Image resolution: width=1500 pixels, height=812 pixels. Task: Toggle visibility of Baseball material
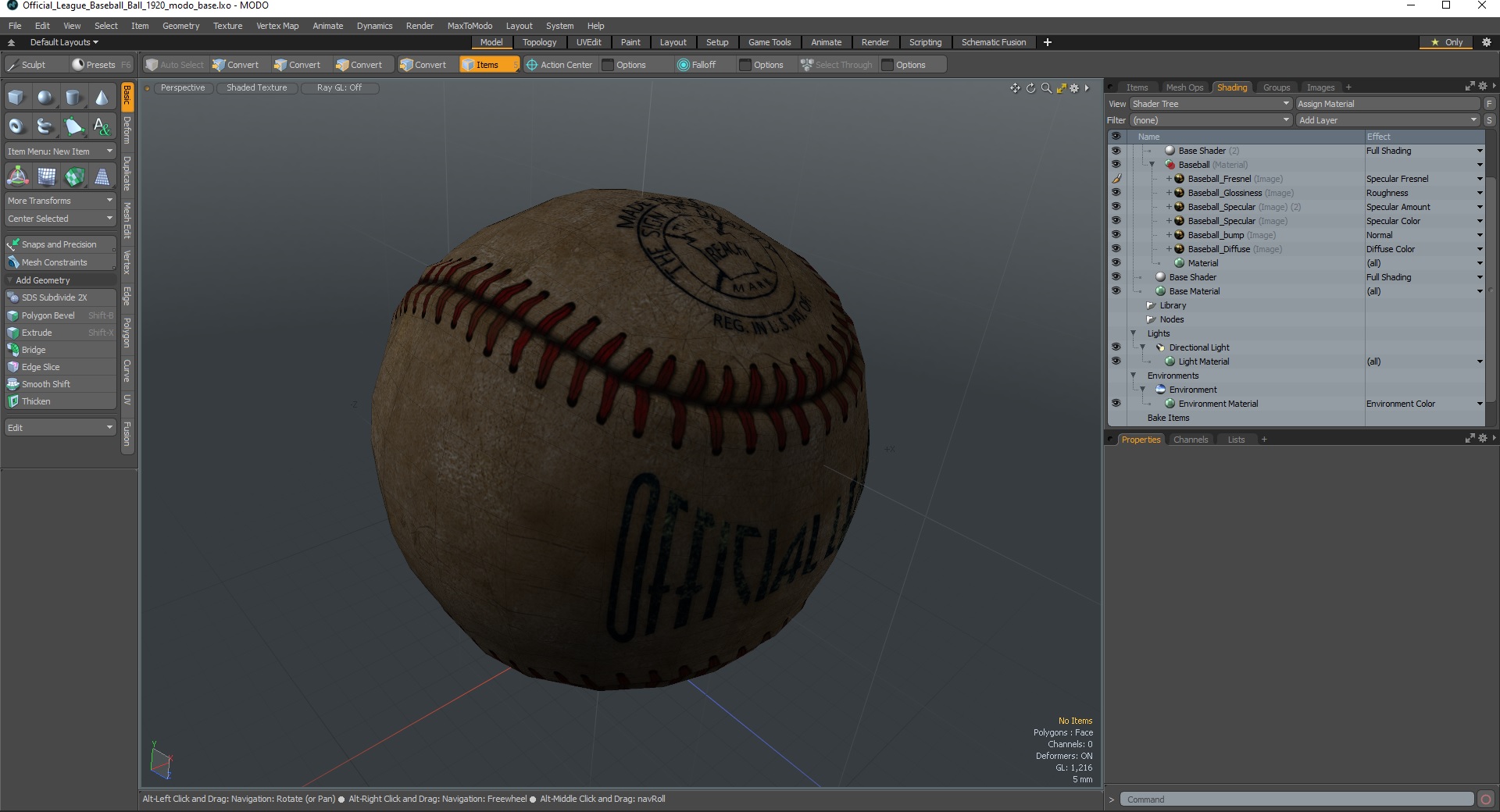click(1116, 165)
